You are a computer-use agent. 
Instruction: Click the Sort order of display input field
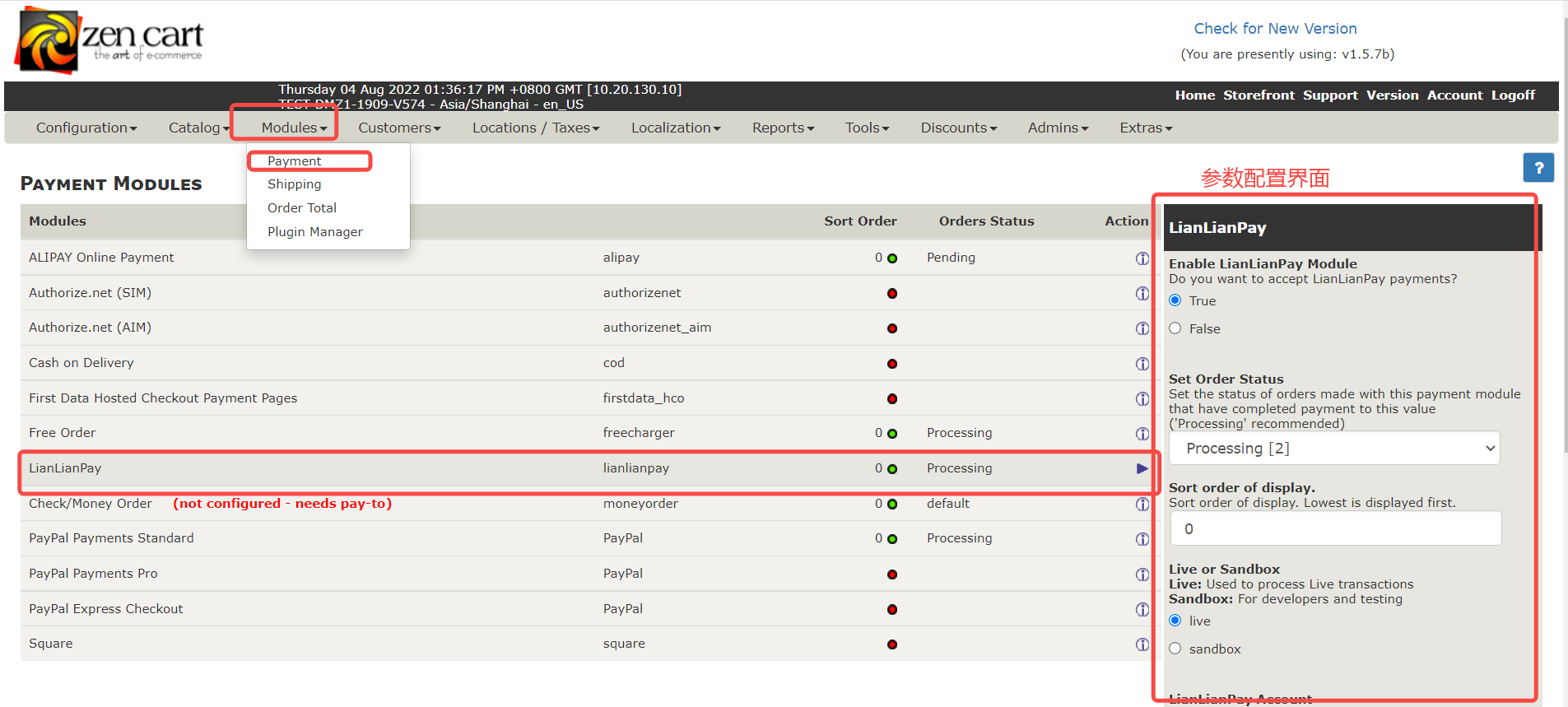click(x=1335, y=528)
